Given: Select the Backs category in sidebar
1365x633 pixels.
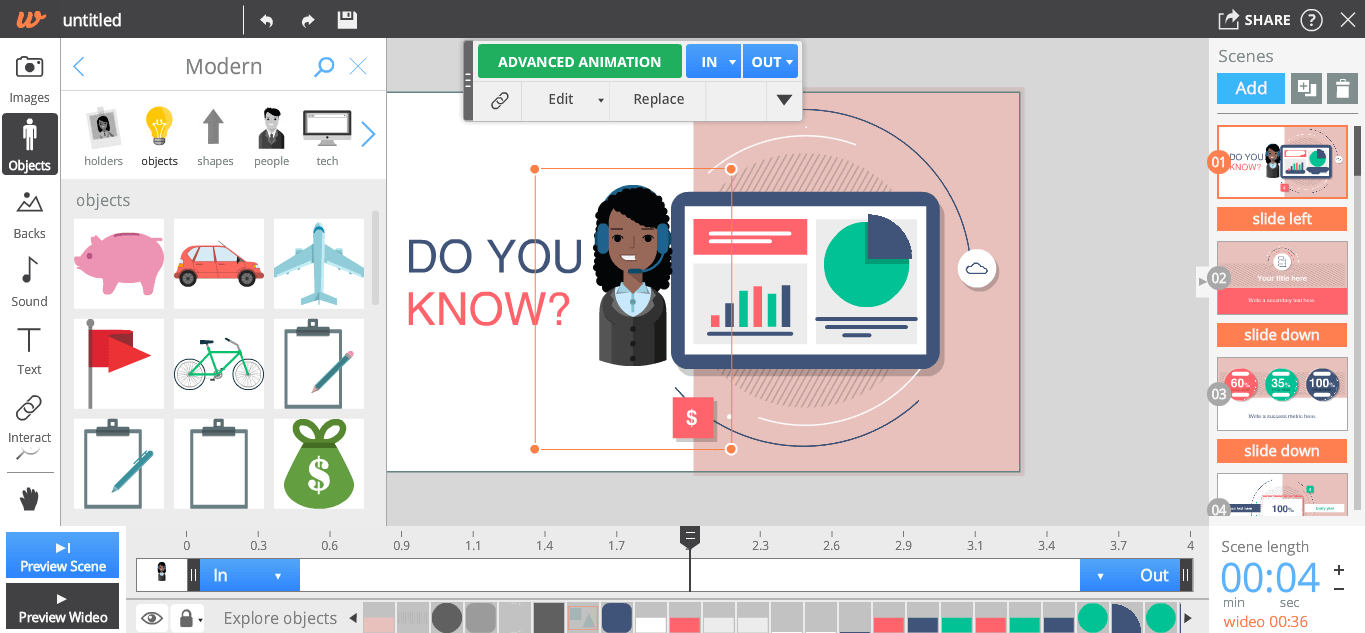Looking at the screenshot, I should [x=29, y=213].
